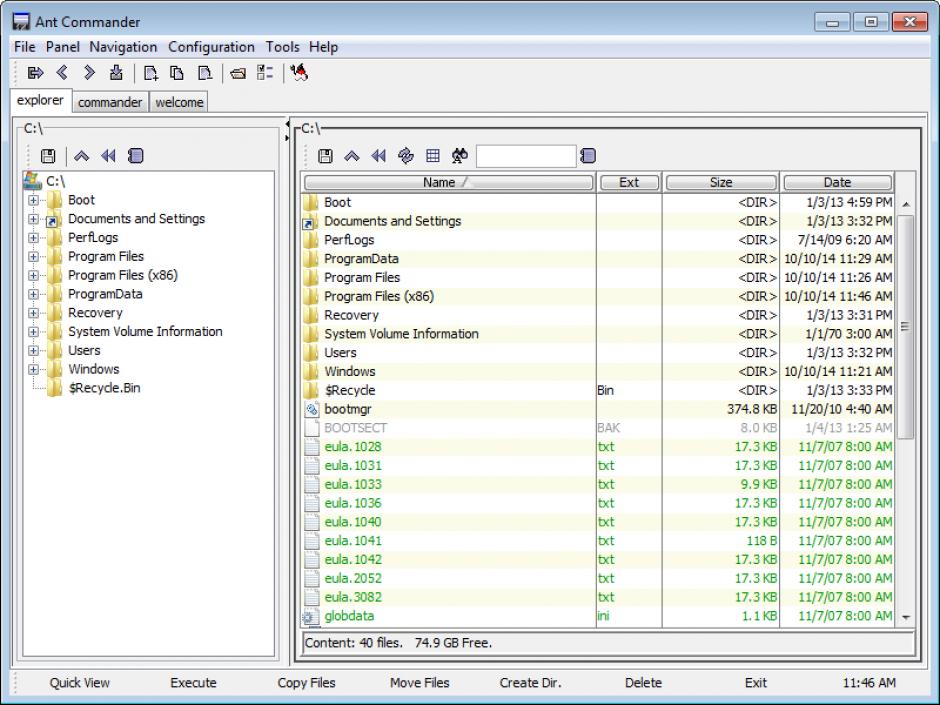
Task: Switch to the welcome tab
Action: [x=179, y=103]
